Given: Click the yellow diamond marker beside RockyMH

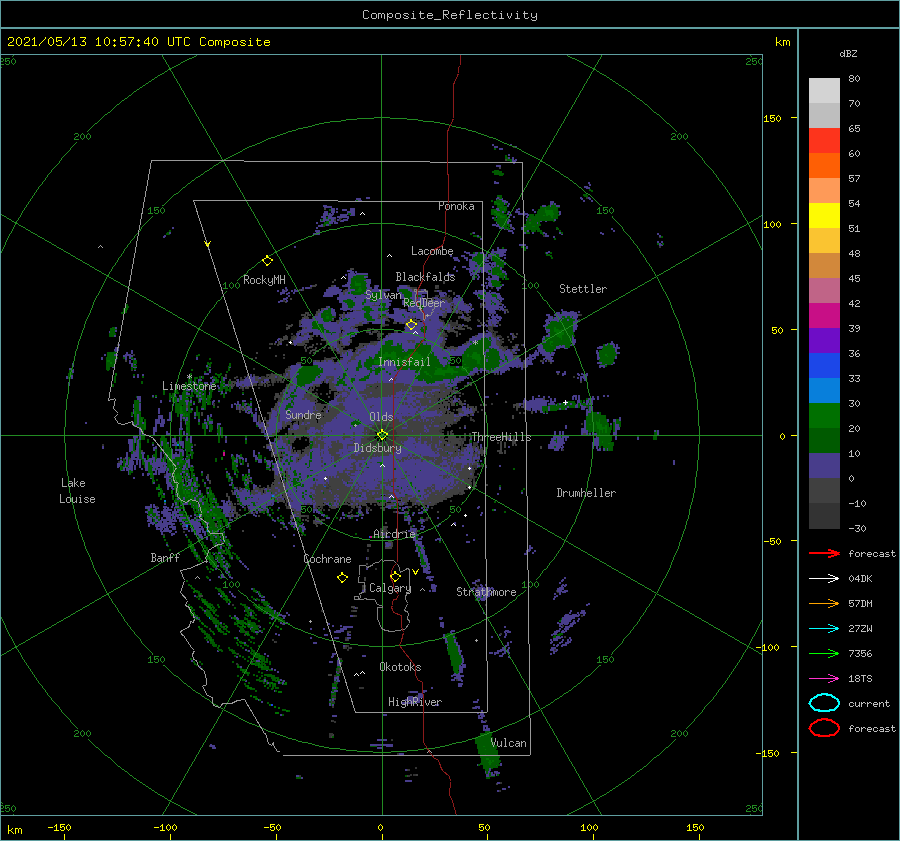Looking at the screenshot, I should [x=267, y=261].
